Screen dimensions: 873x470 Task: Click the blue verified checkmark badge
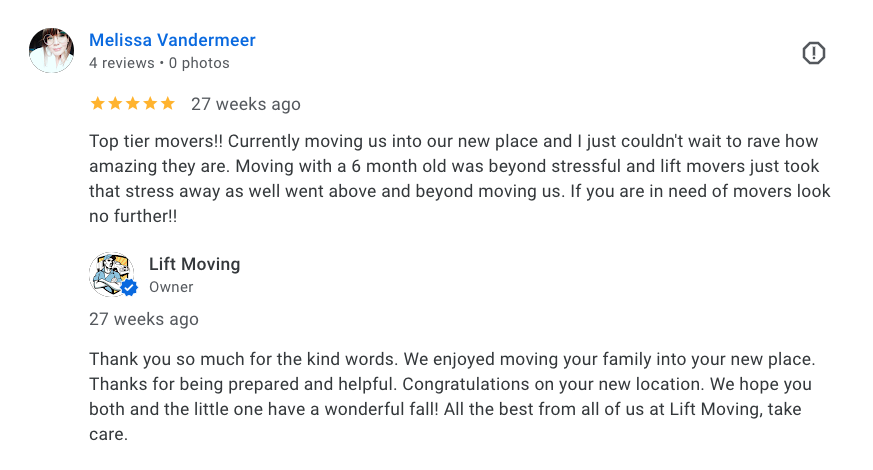click(x=129, y=288)
